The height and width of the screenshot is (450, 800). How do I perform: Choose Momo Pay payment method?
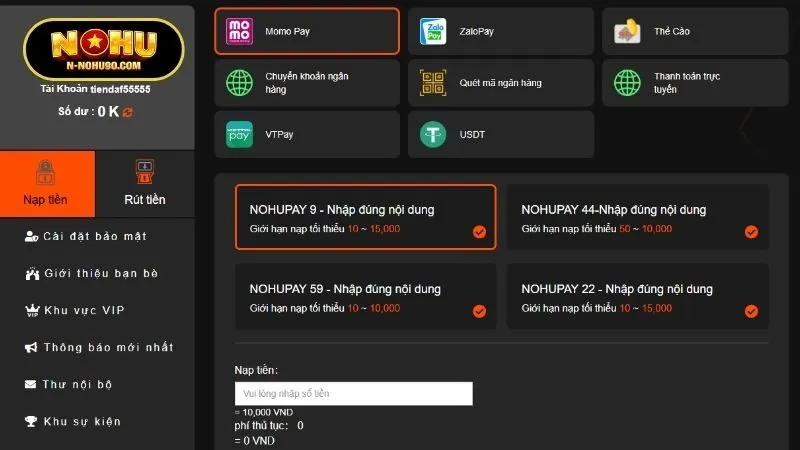307,31
